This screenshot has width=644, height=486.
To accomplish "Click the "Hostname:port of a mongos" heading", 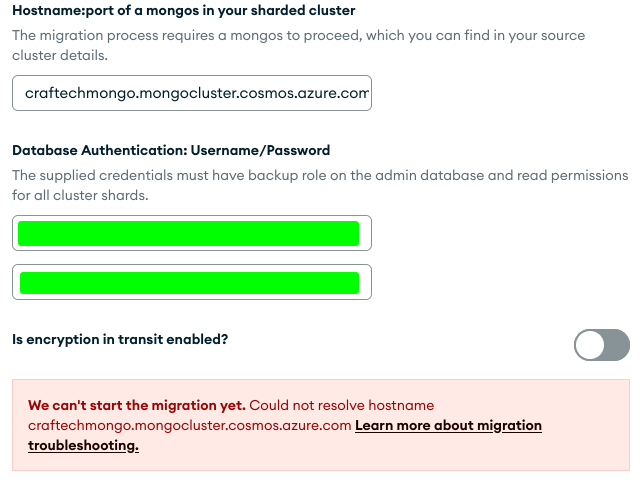I will click(x=183, y=10).
